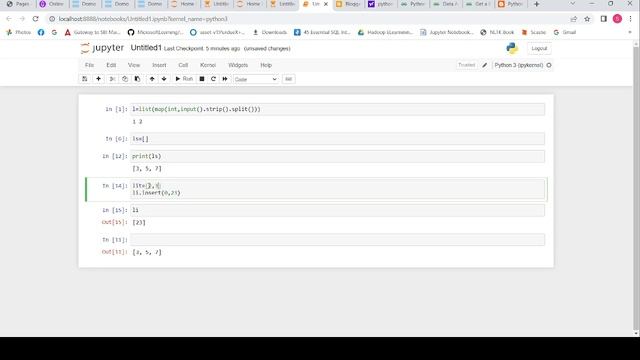Click code cell In [15]
Image resolution: width=640 pixels, height=360 pixels.
tap(338, 210)
